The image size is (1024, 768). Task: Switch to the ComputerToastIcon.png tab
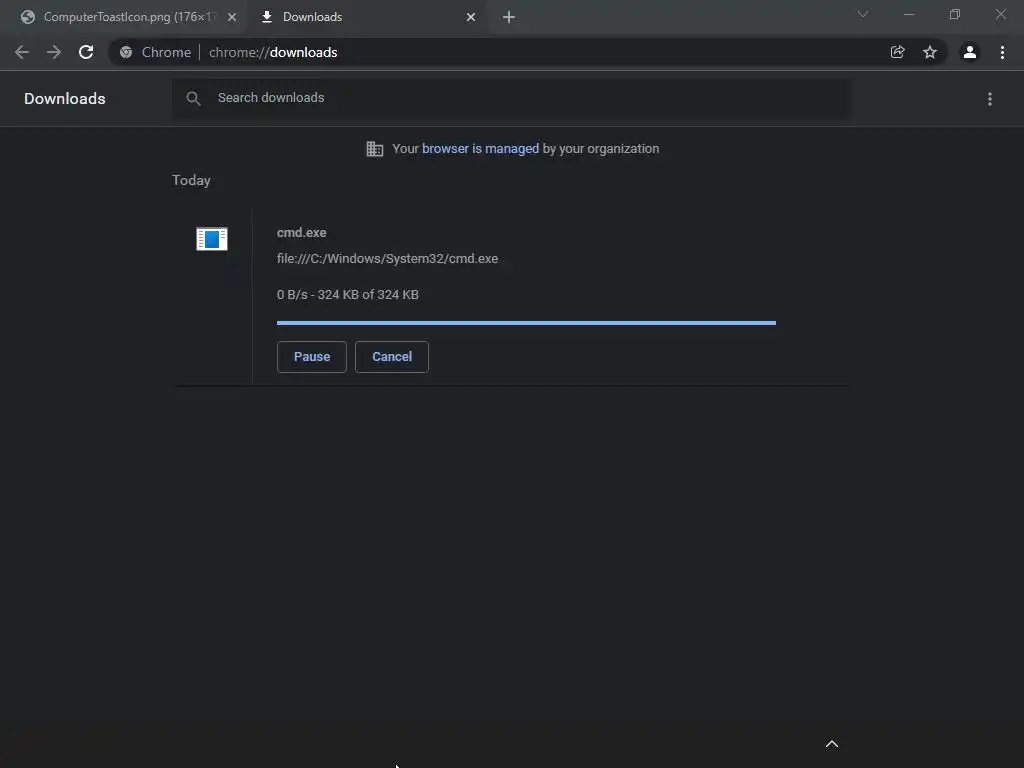(x=124, y=17)
